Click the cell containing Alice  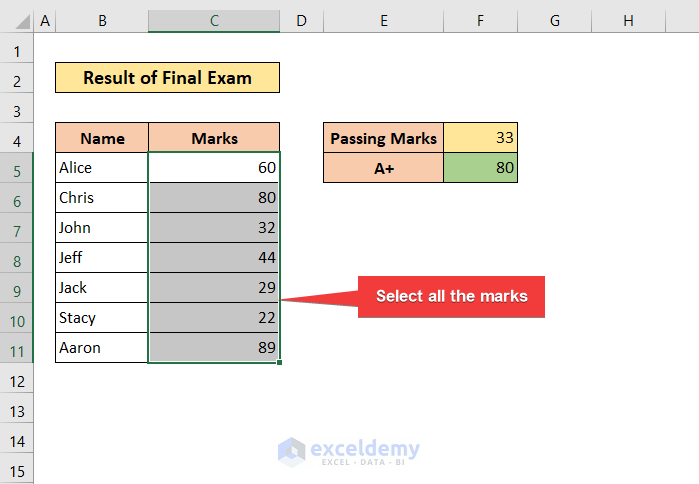[102, 168]
